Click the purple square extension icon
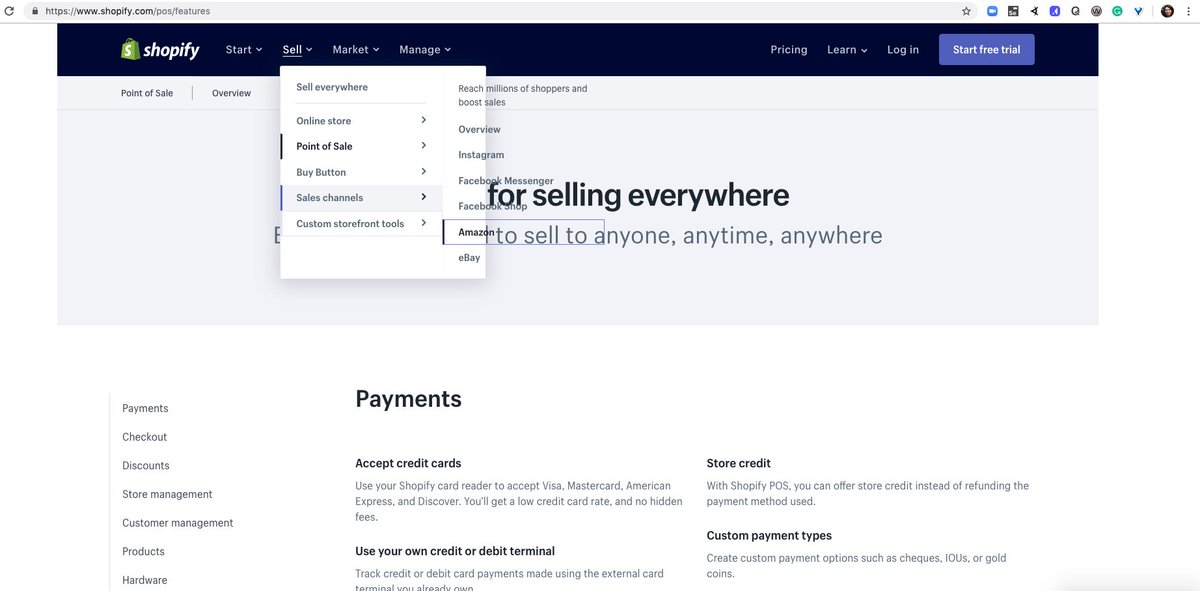Screen dimensions: 1200x591 pyautogui.click(x=1054, y=11)
